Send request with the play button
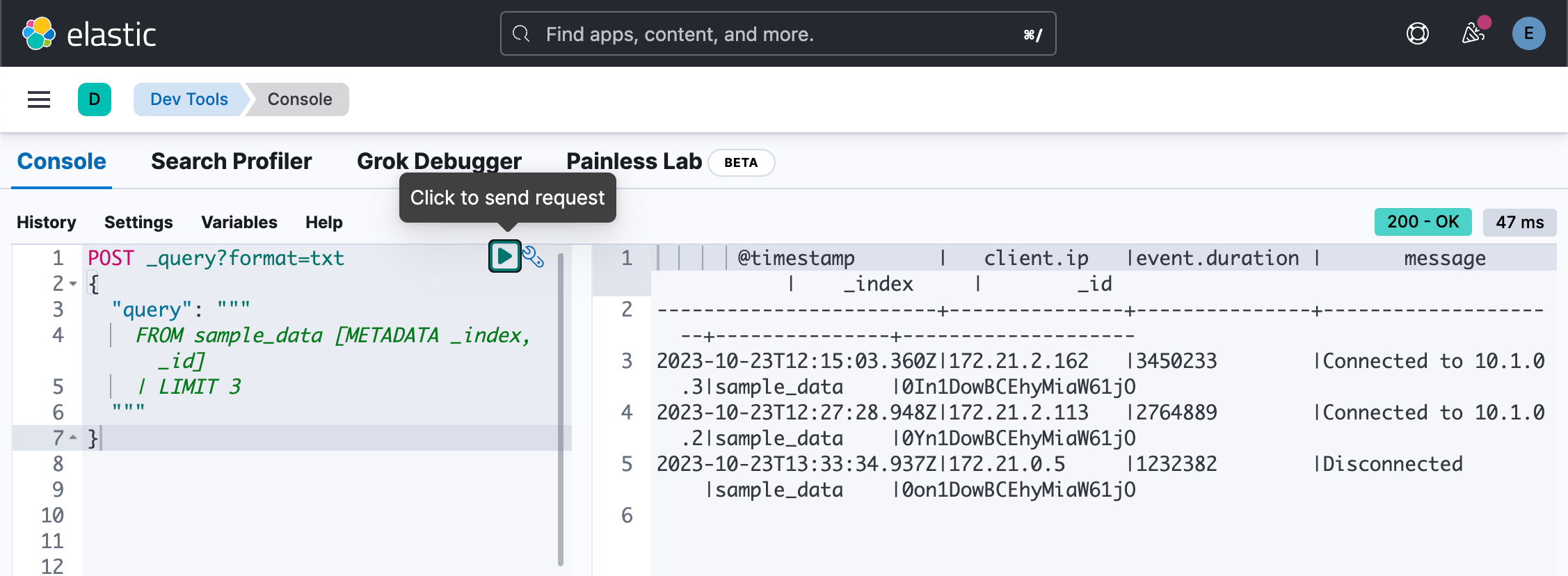The width and height of the screenshot is (1568, 576). [x=504, y=256]
